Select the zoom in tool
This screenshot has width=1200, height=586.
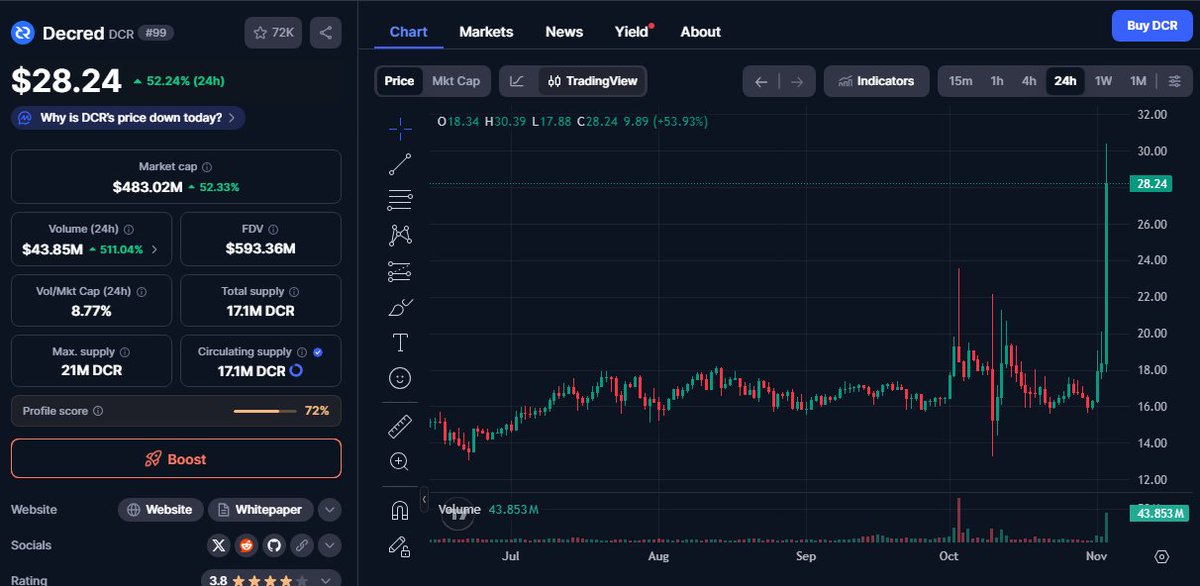click(400, 461)
